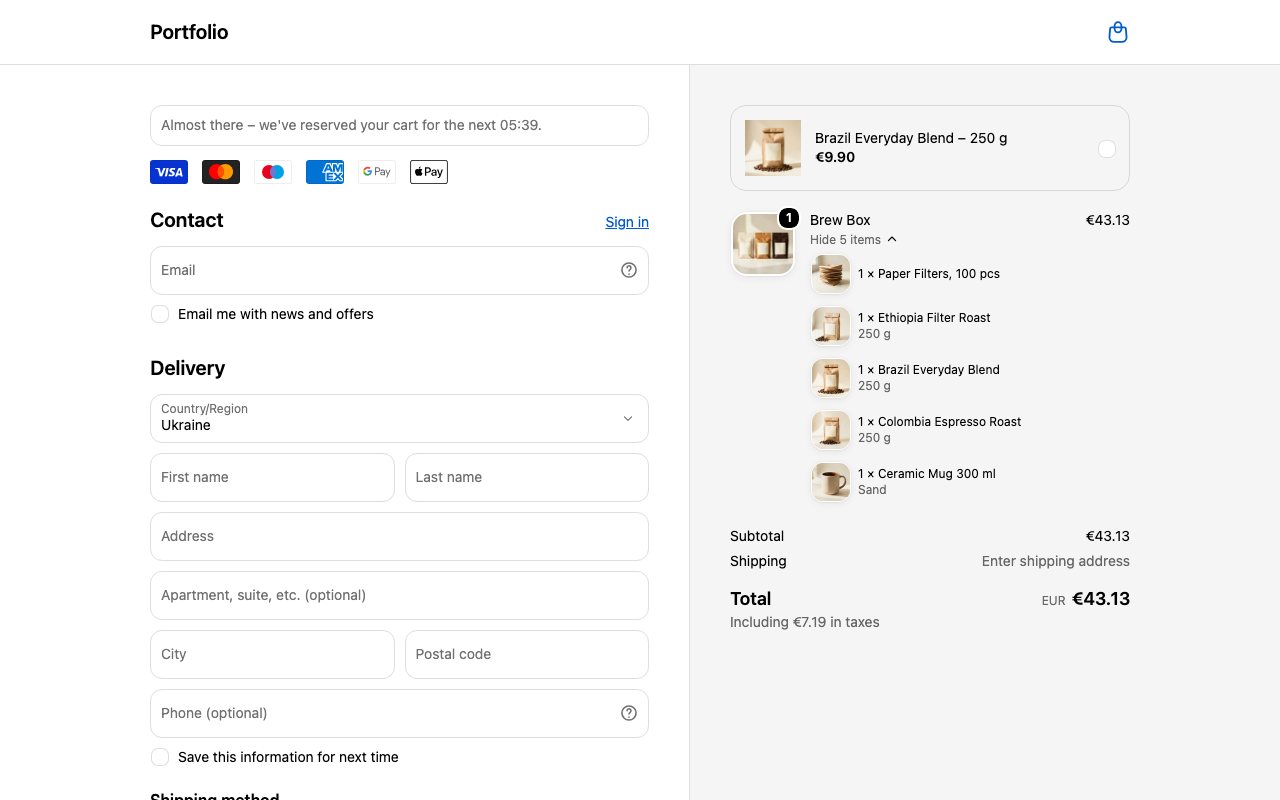The width and height of the screenshot is (1280, 800).
Task: Open the shopping bag cart icon
Action: [1118, 33]
